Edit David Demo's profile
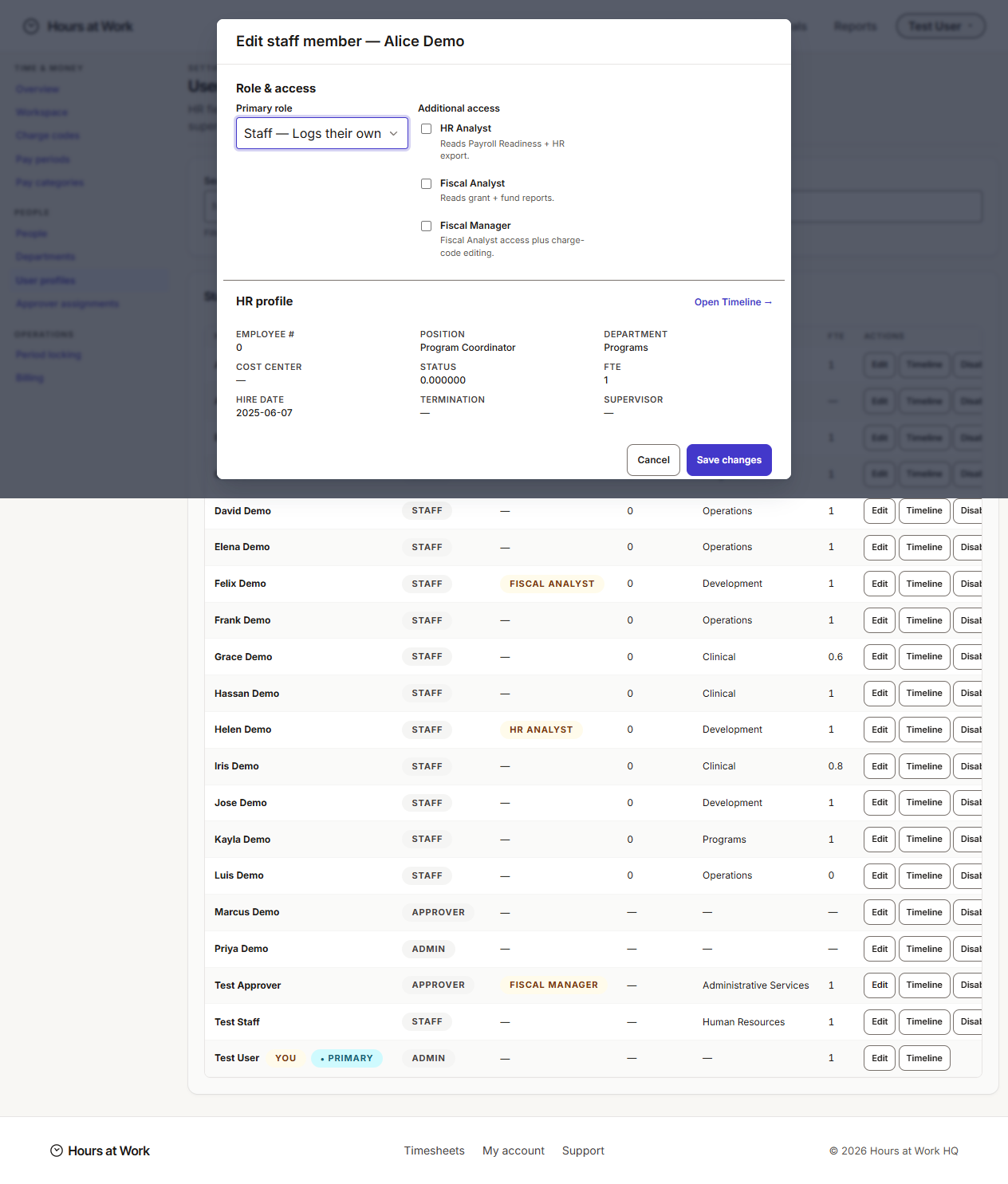 point(880,511)
